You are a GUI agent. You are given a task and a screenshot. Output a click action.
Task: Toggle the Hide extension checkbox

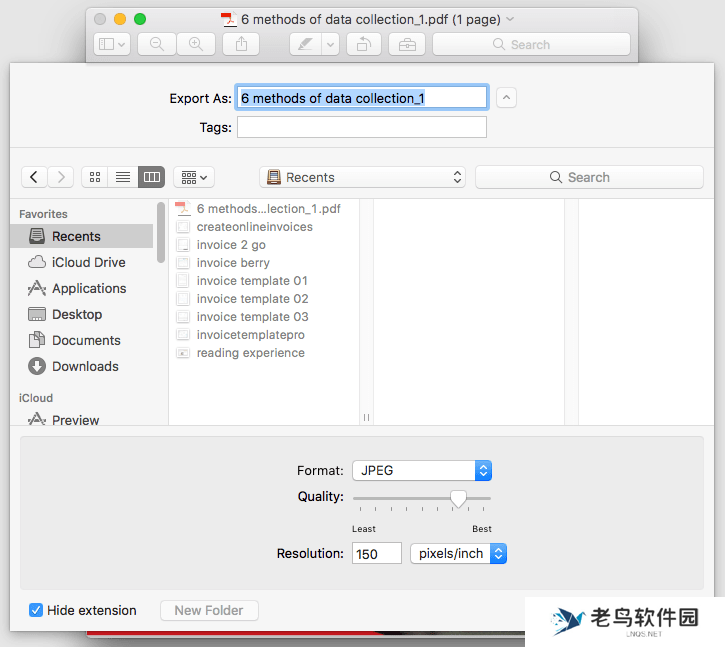pyautogui.click(x=36, y=610)
